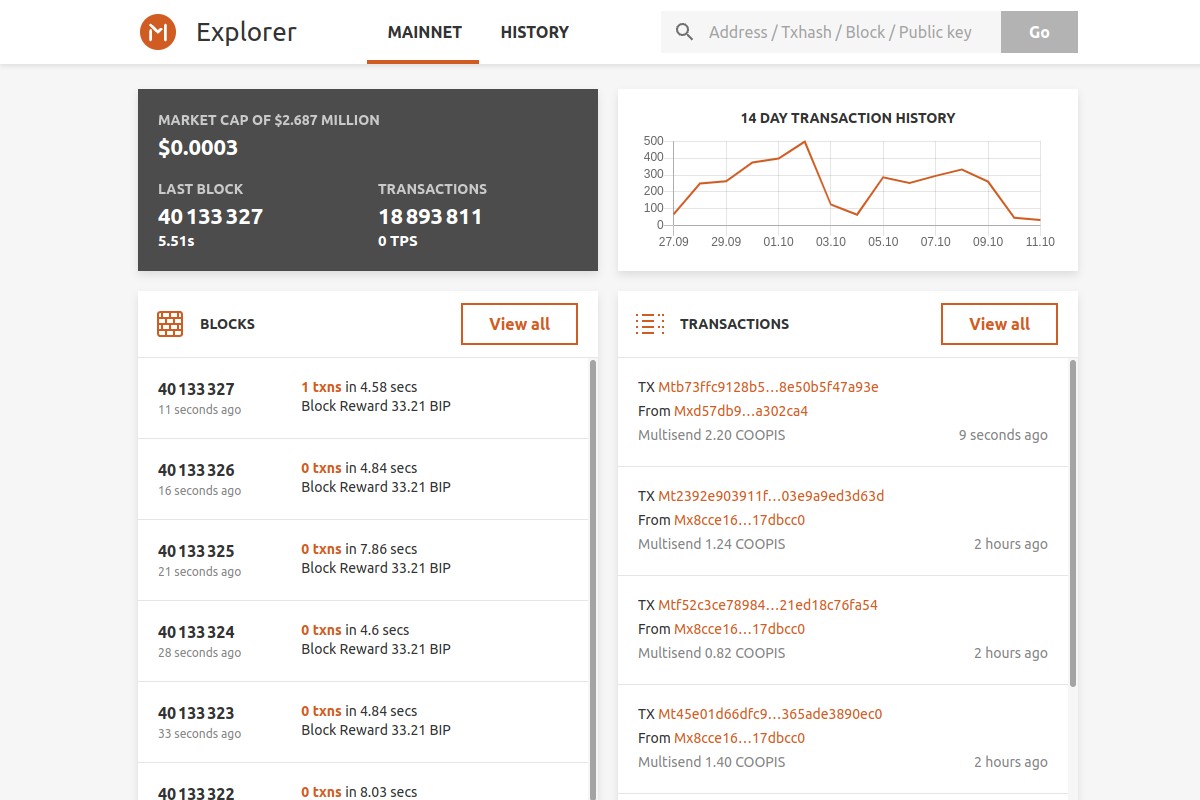The height and width of the screenshot is (800, 1200).
Task: Click the '0 TPS' value
Action: pos(398,241)
